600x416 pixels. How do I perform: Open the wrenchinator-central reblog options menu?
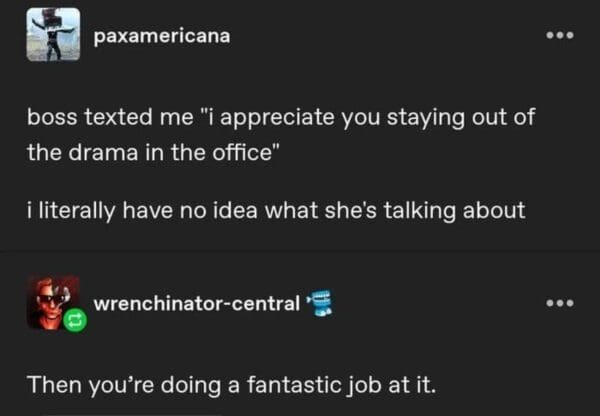(x=560, y=303)
